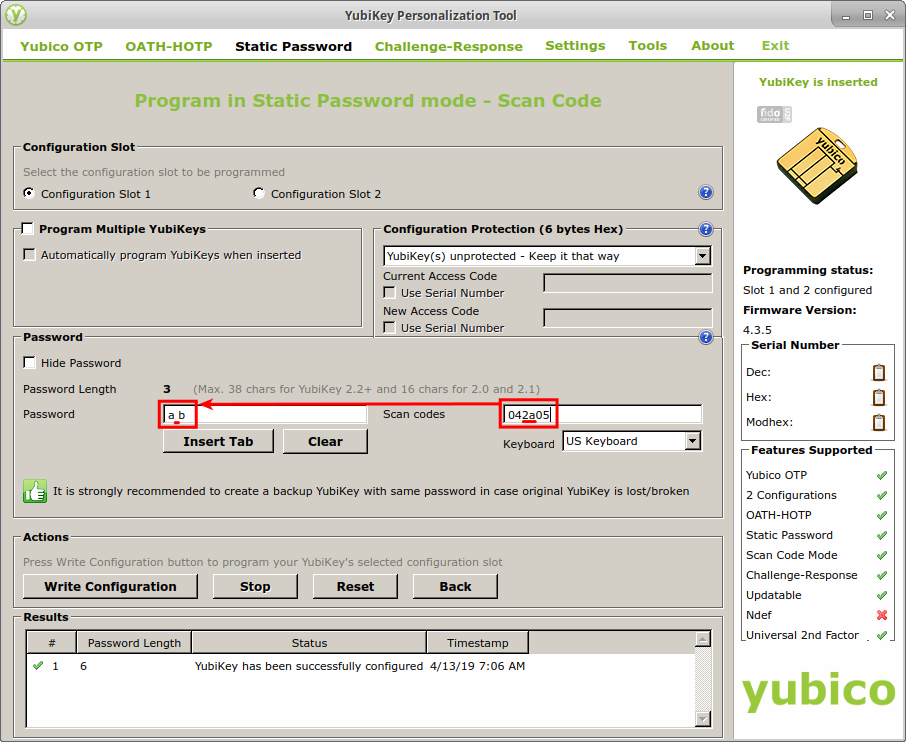Screen dimensions: 906x742
Task: Enable Program Multiple YubiKeys checkbox
Action: coord(28,229)
